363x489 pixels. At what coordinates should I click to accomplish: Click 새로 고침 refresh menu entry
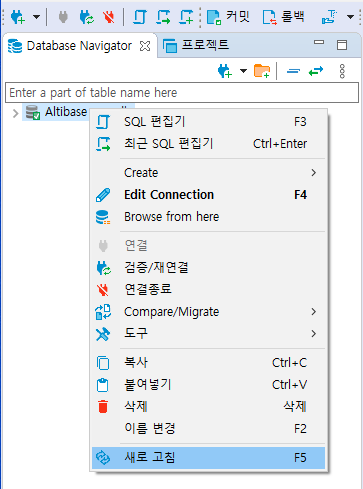point(208,458)
